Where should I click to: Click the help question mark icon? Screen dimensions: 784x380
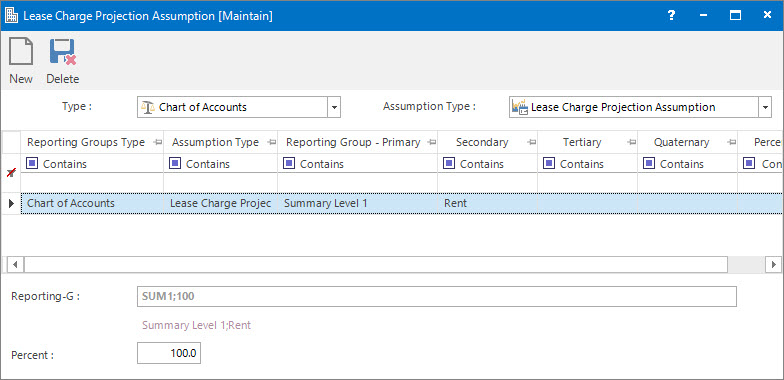pyautogui.click(x=672, y=16)
